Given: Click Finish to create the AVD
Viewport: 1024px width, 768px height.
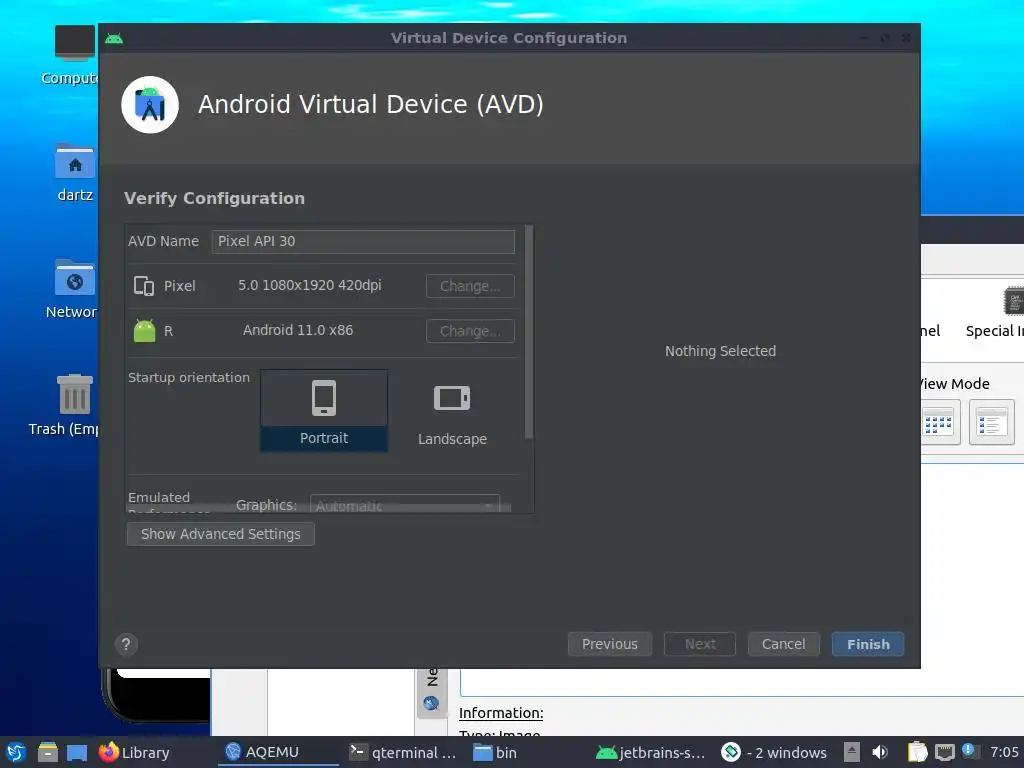Looking at the screenshot, I should pos(868,644).
